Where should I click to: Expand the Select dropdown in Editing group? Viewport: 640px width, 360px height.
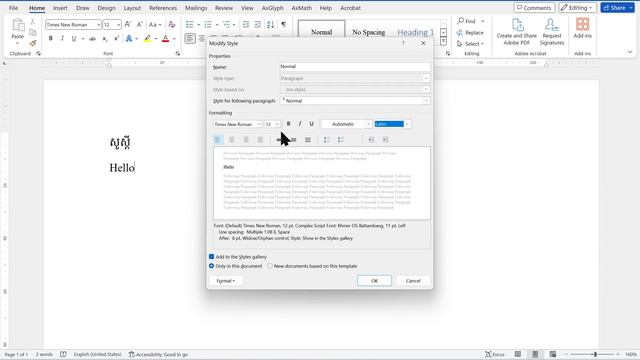tap(482, 44)
